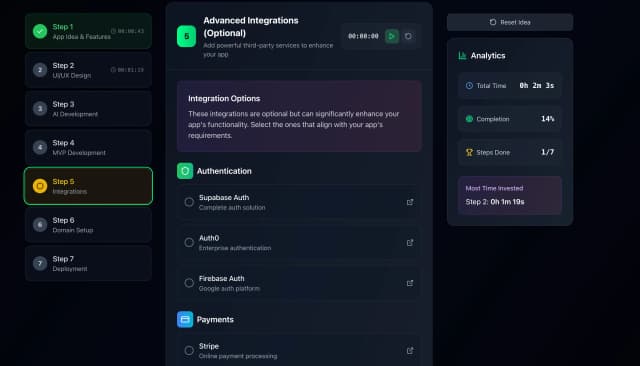Reset the step timer icon
The image size is (640, 366).
pyautogui.click(x=408, y=36)
